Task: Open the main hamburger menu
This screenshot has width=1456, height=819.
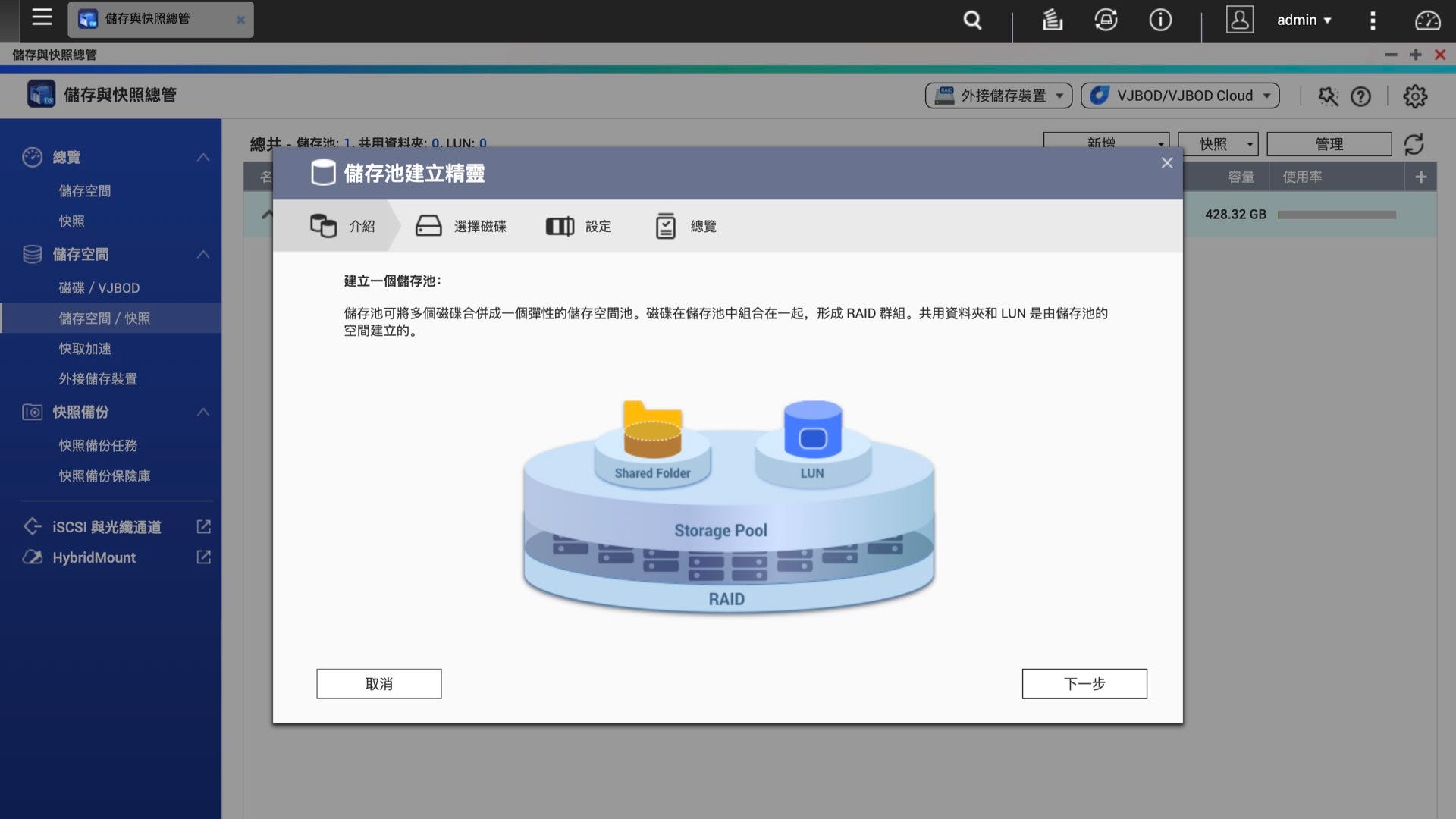Action: [42, 17]
